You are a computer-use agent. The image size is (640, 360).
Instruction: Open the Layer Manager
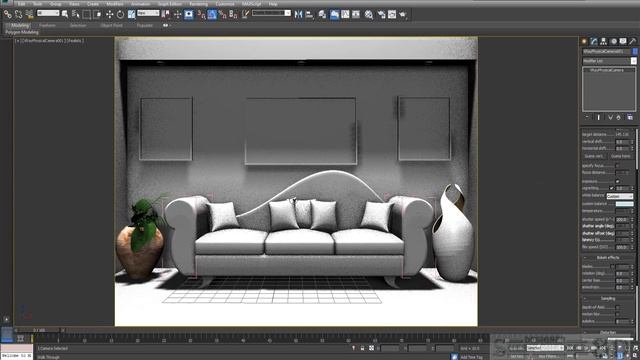pyautogui.click(x=322, y=14)
